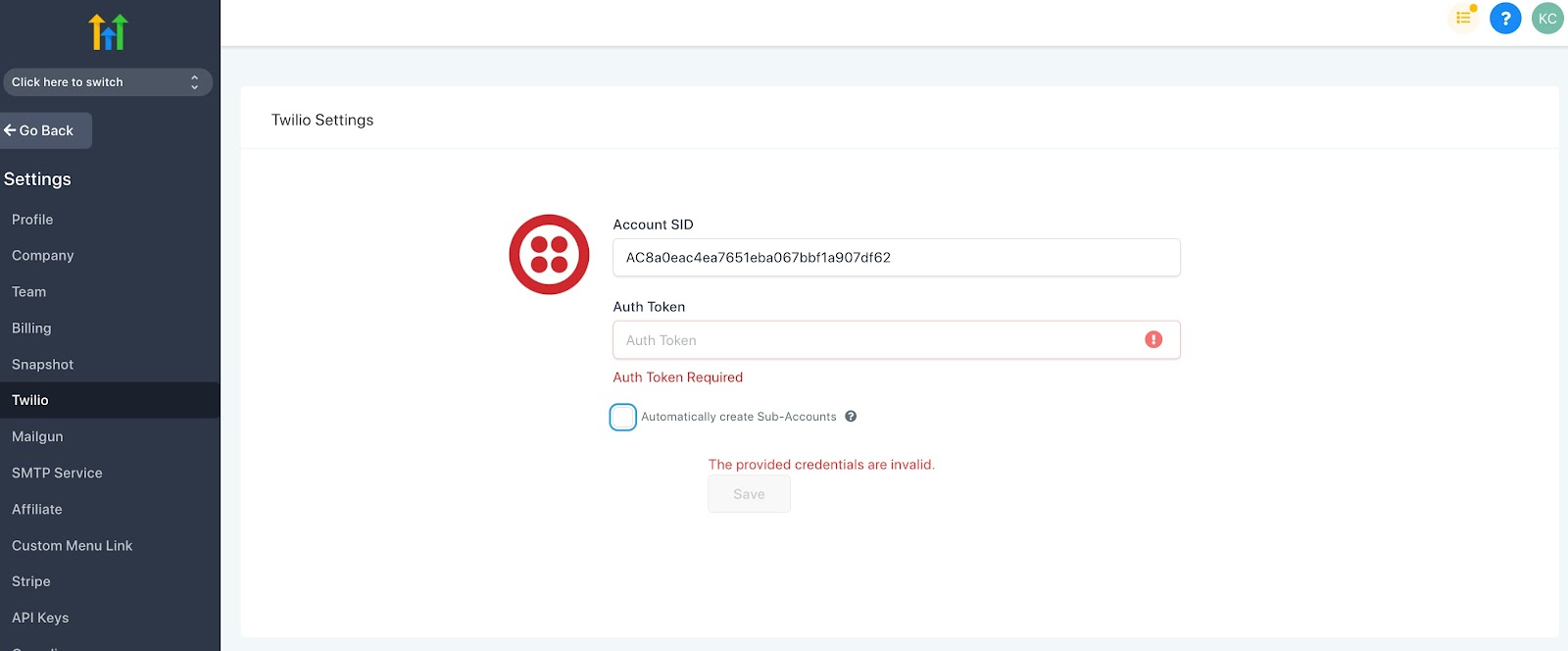Click the red error icon in Auth Token field
This screenshot has height=651, width=1568.
pos(1153,339)
